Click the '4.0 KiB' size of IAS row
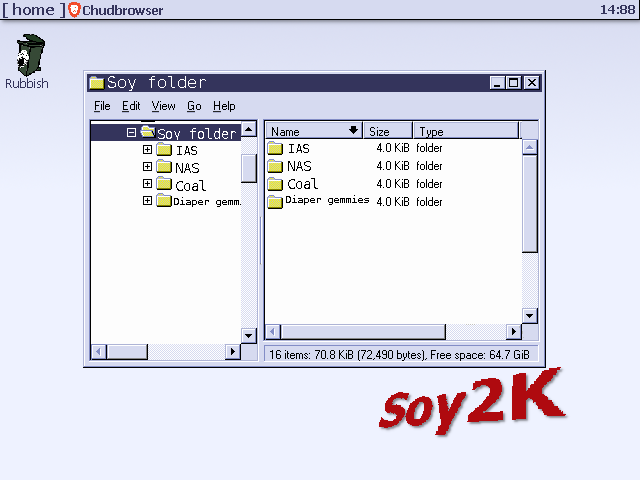 (393, 148)
